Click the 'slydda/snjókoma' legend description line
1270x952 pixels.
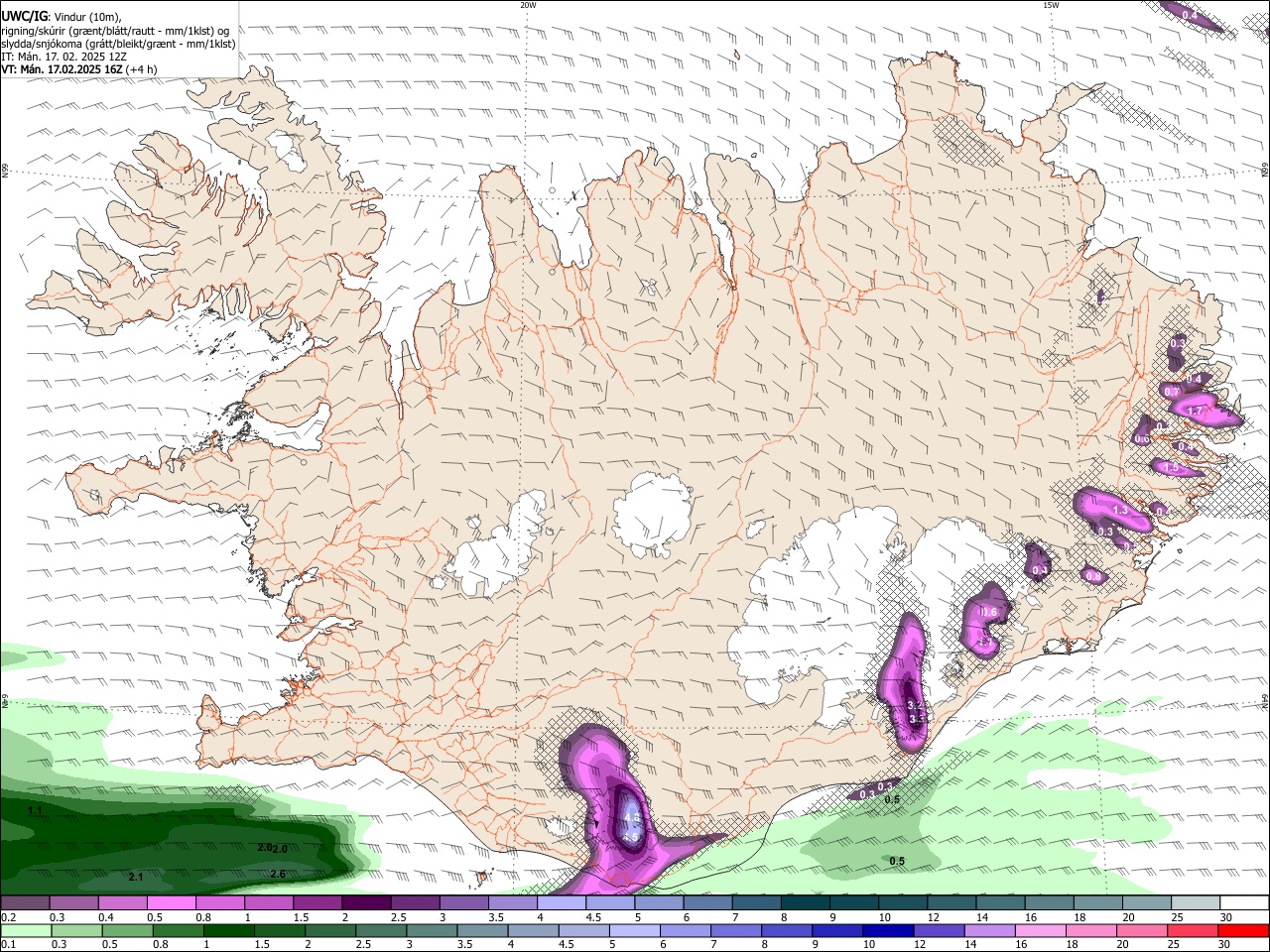click(x=118, y=44)
